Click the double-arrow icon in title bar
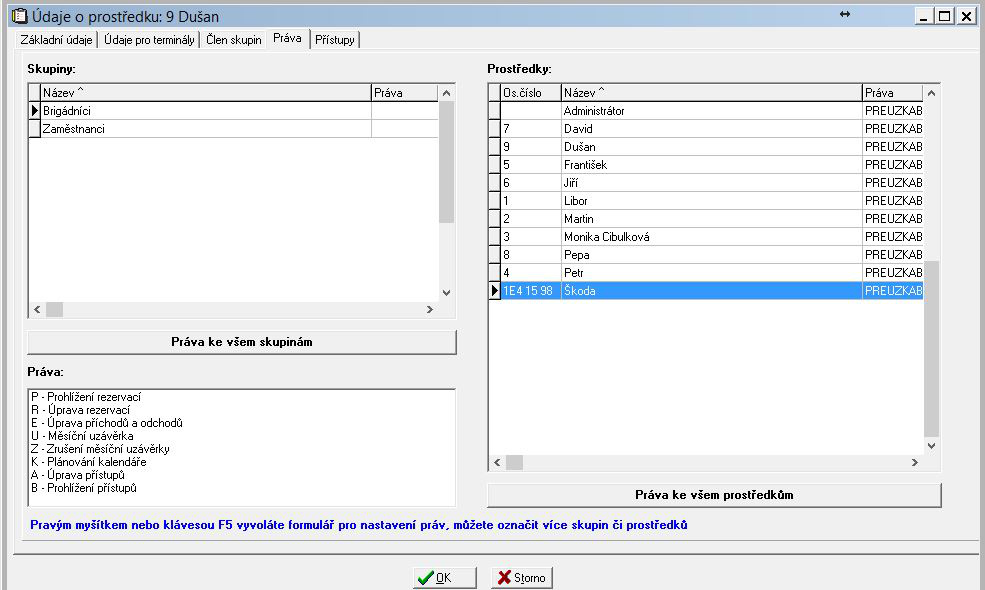The image size is (985, 590). [x=844, y=15]
